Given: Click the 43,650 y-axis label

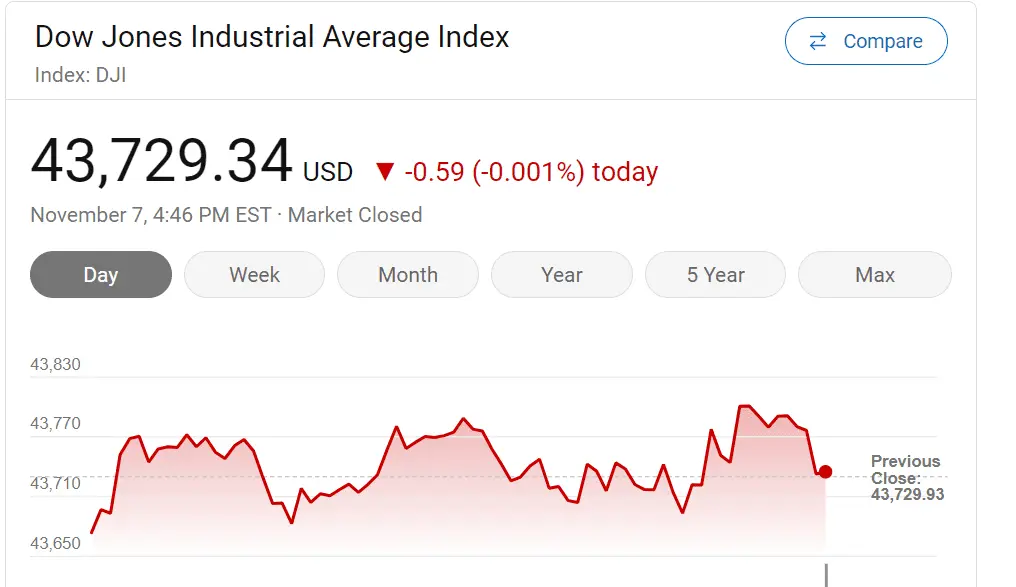Looking at the screenshot, I should click(x=56, y=544).
